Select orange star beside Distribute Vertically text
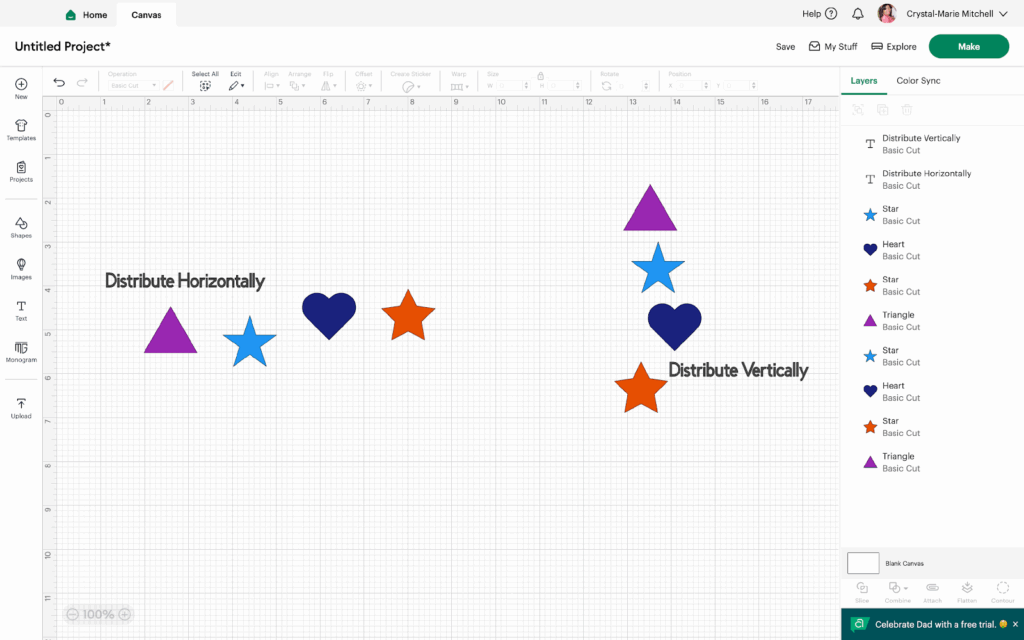Image resolution: width=1024 pixels, height=640 pixels. 641,389
